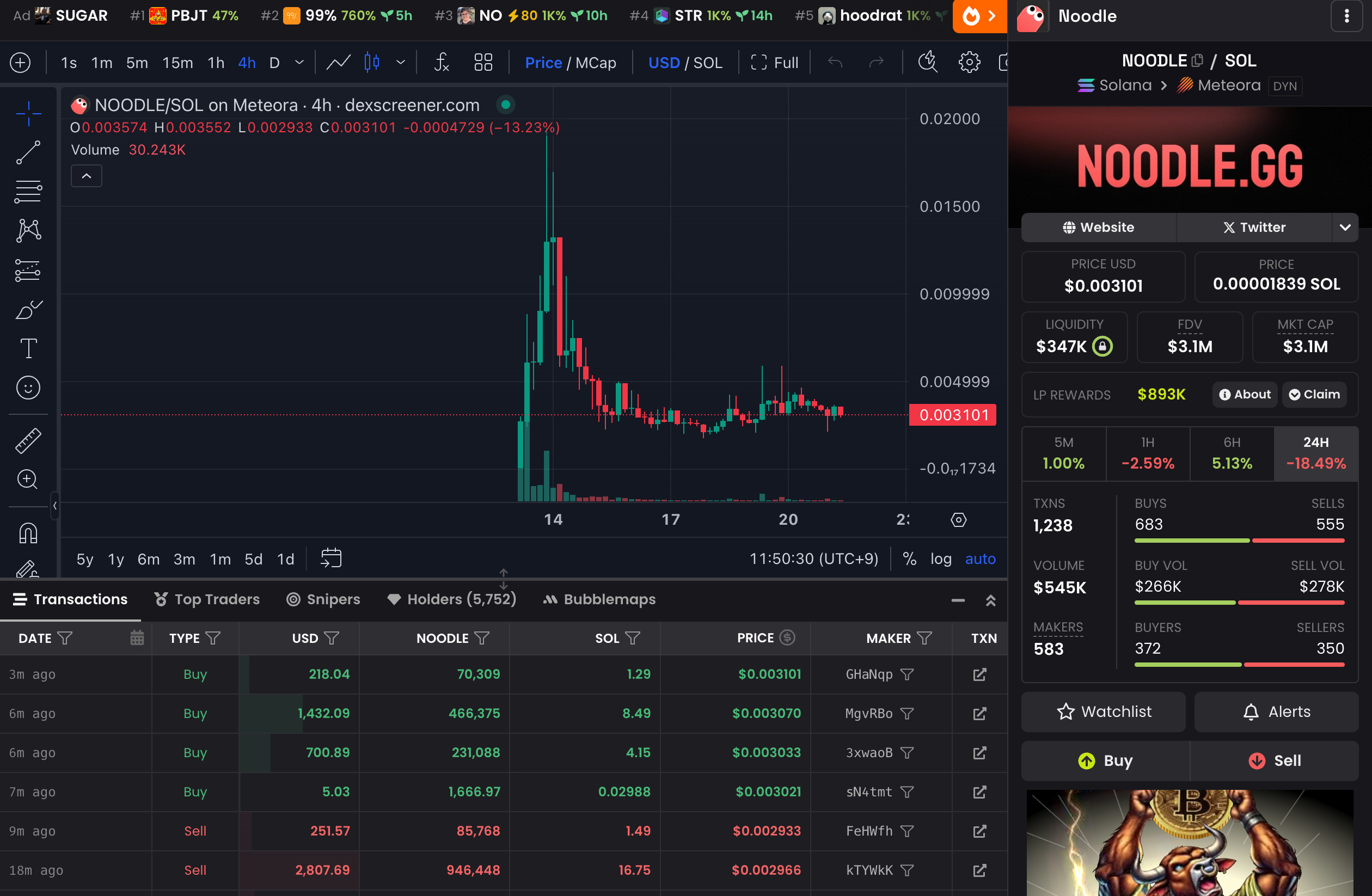Toggle log scale on chart
Viewport: 1372px width, 896px height.
(940, 559)
